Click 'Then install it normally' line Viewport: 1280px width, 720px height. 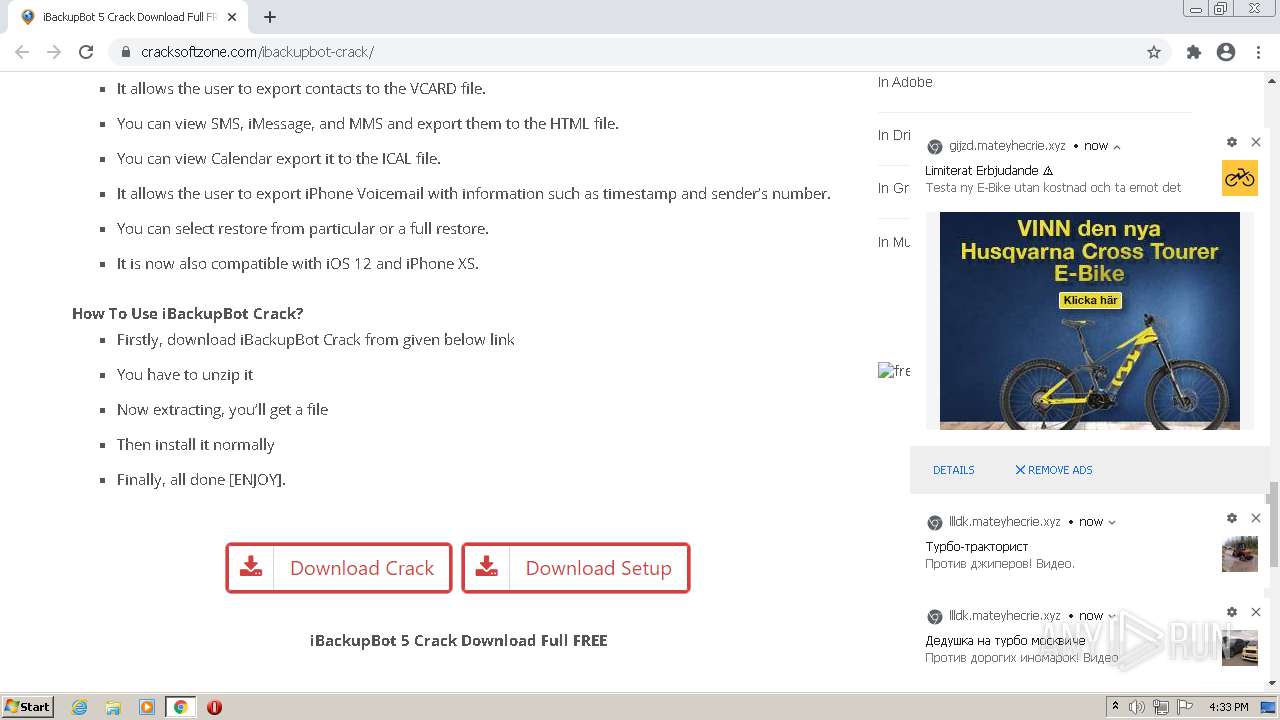click(196, 444)
